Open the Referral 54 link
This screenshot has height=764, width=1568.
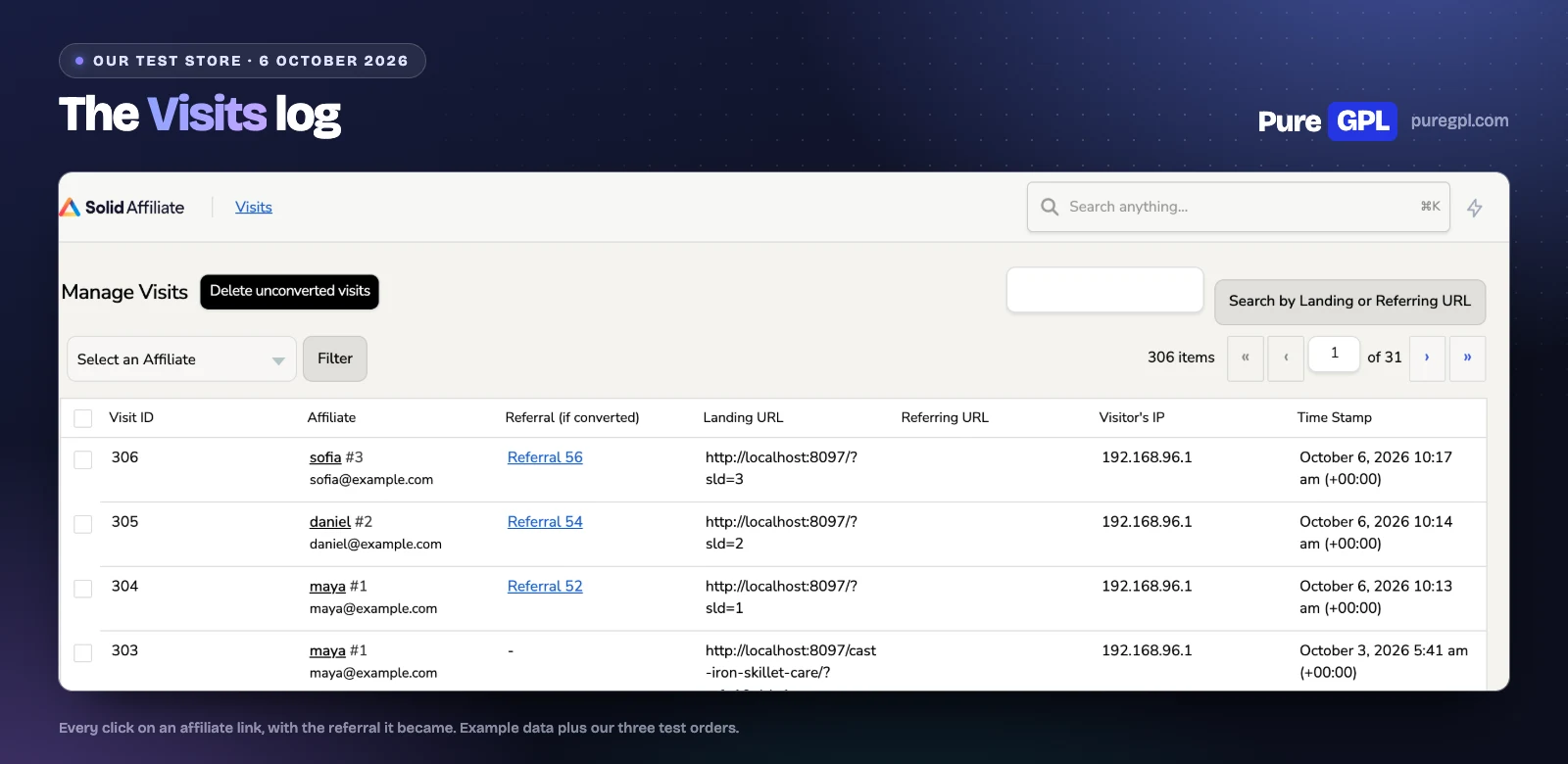(x=545, y=522)
